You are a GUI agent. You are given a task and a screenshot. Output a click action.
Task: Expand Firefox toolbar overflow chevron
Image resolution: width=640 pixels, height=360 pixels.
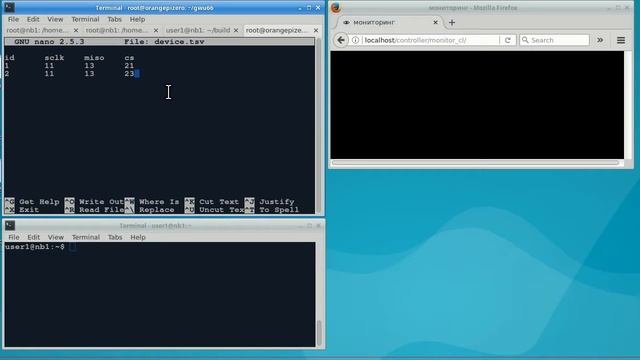(600, 40)
